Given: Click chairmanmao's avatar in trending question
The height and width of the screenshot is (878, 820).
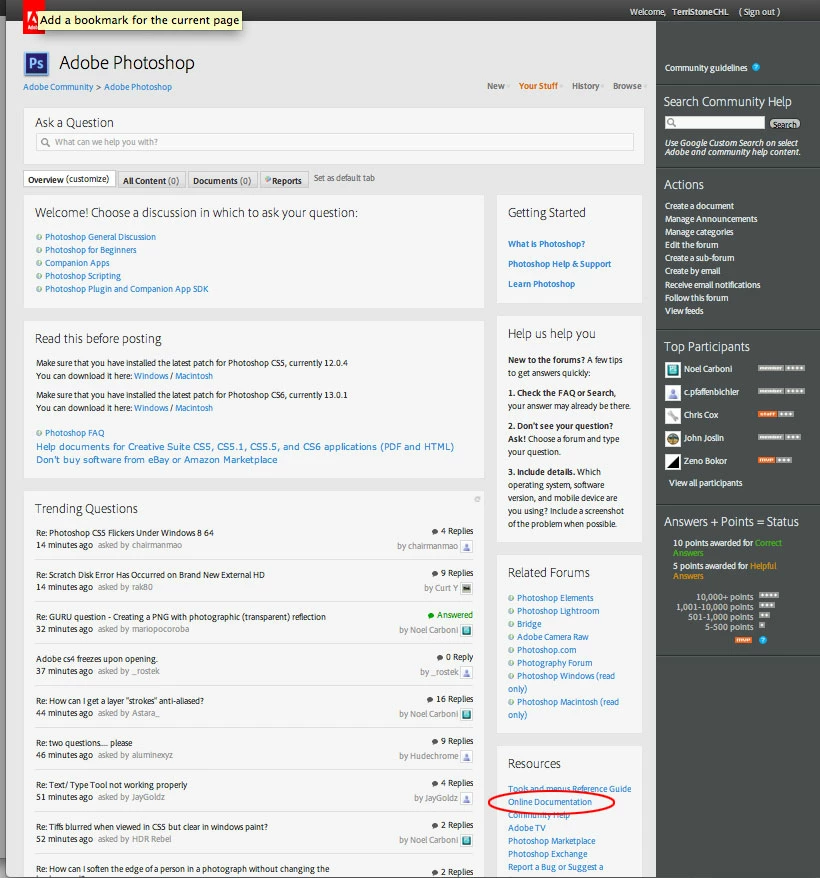Looking at the screenshot, I should point(467,547).
